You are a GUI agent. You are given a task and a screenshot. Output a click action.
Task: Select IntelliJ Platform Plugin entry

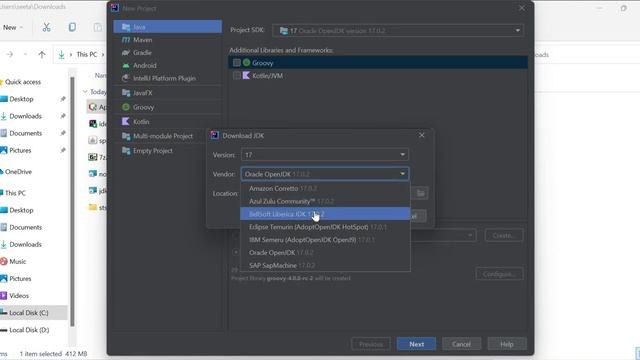pyautogui.click(x=168, y=78)
